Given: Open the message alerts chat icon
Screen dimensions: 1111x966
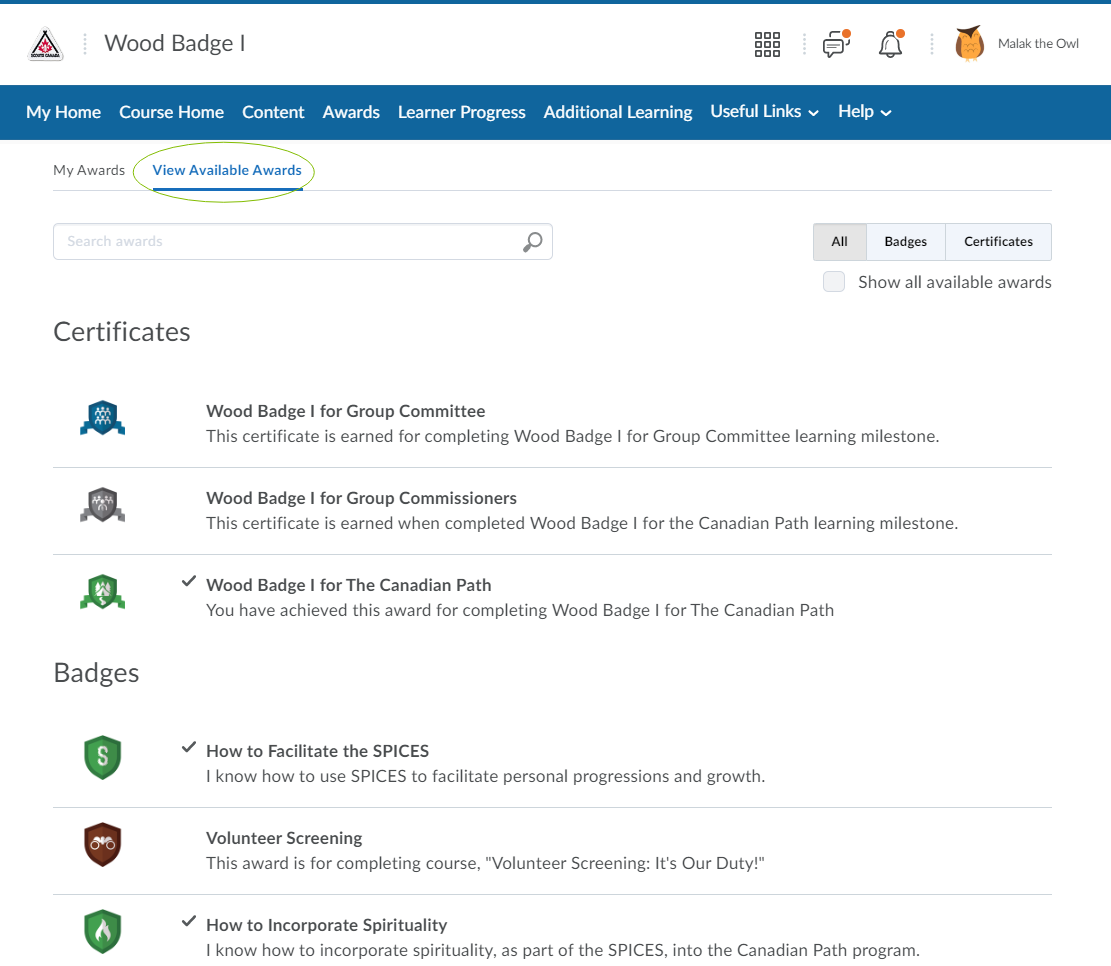Looking at the screenshot, I should click(835, 44).
